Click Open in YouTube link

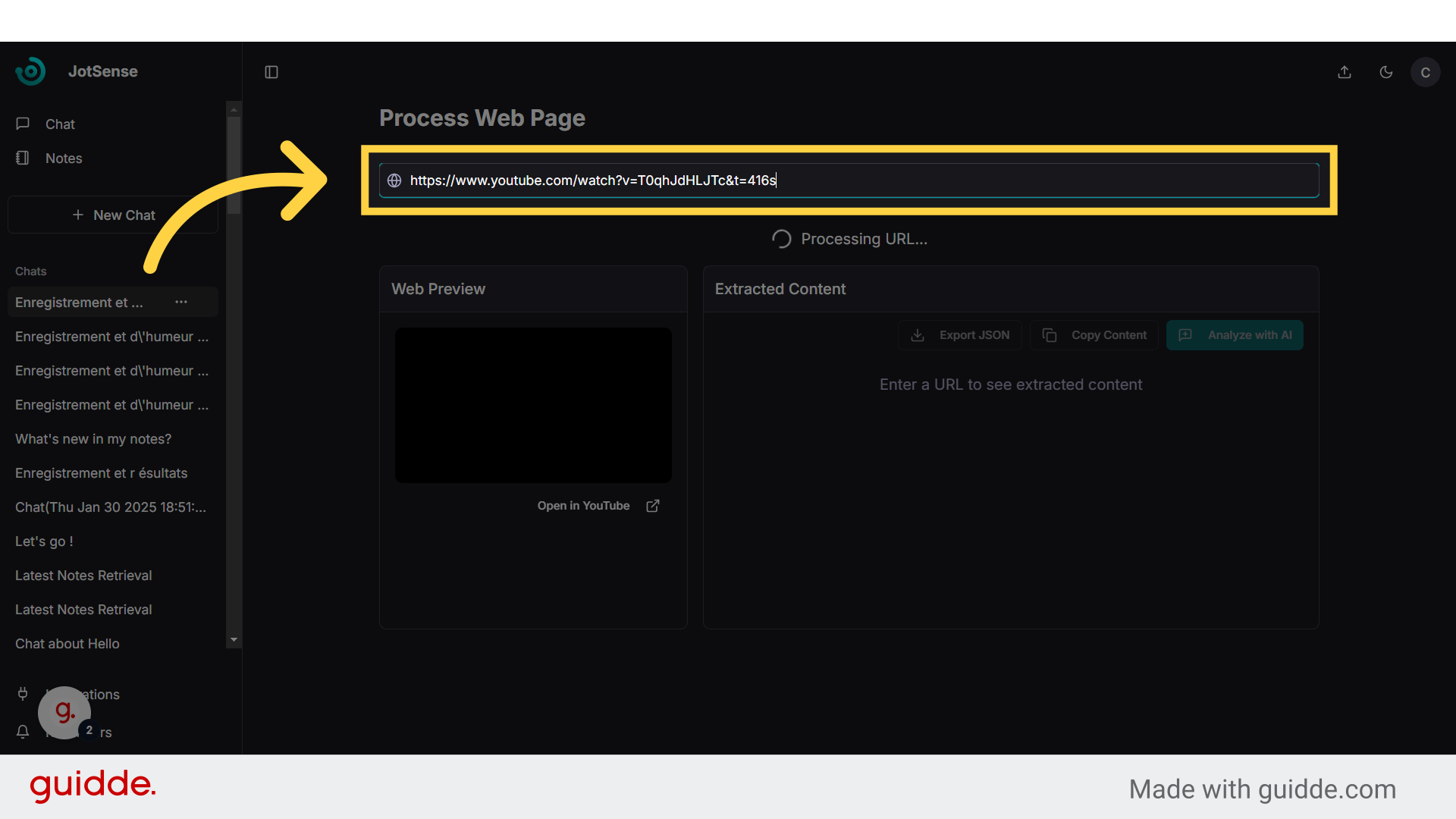(x=583, y=506)
